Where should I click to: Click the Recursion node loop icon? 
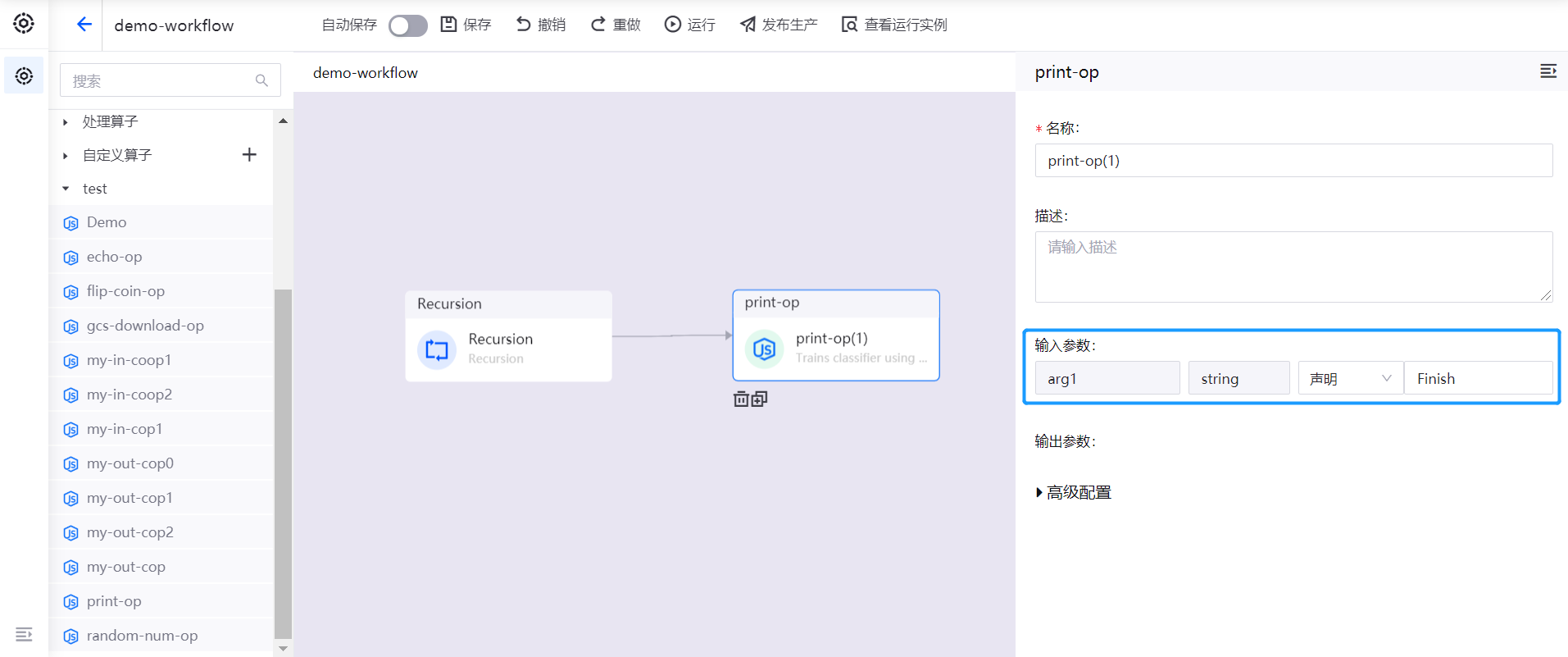pos(437,350)
